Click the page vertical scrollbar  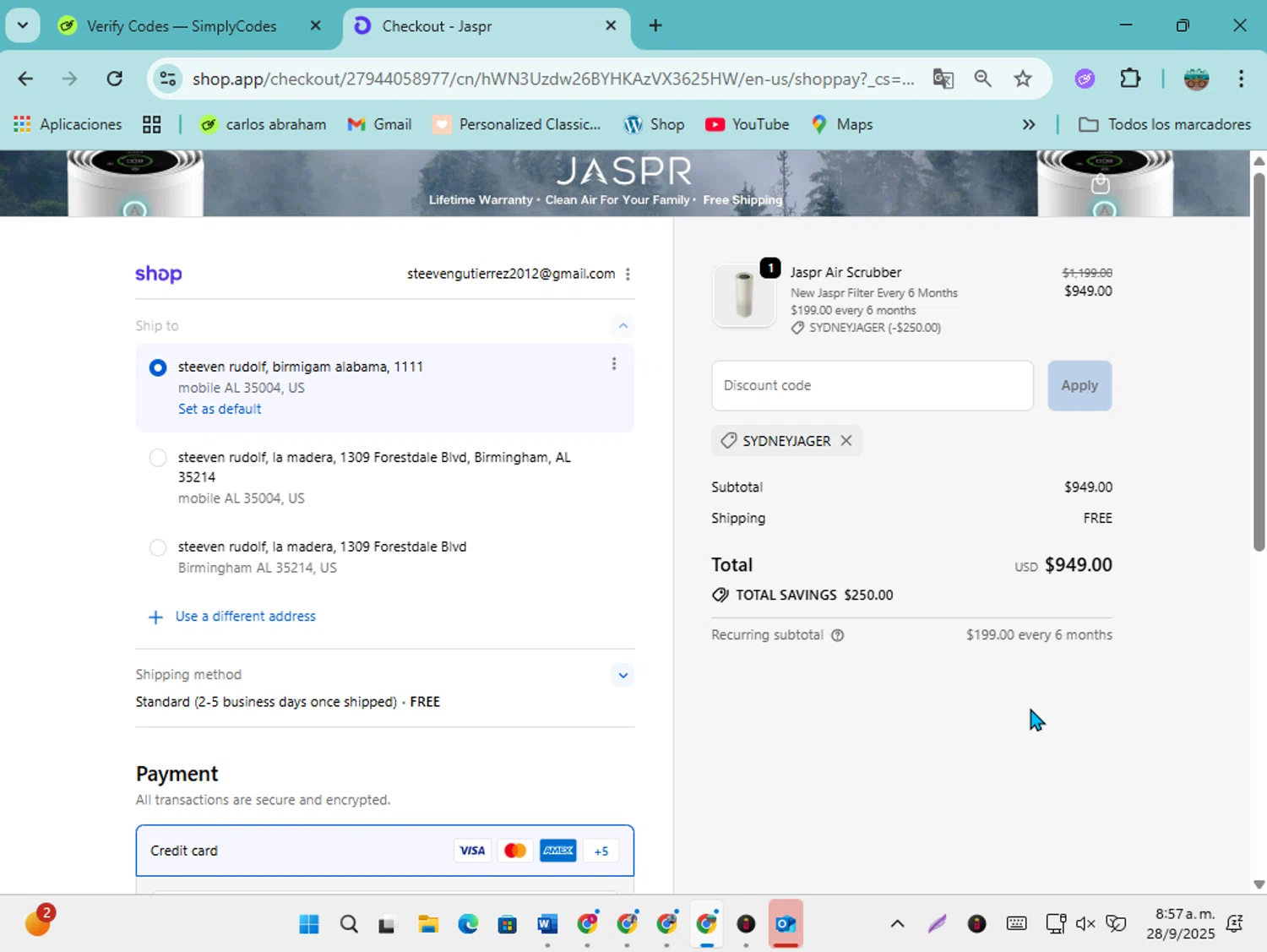pyautogui.click(x=1259, y=362)
